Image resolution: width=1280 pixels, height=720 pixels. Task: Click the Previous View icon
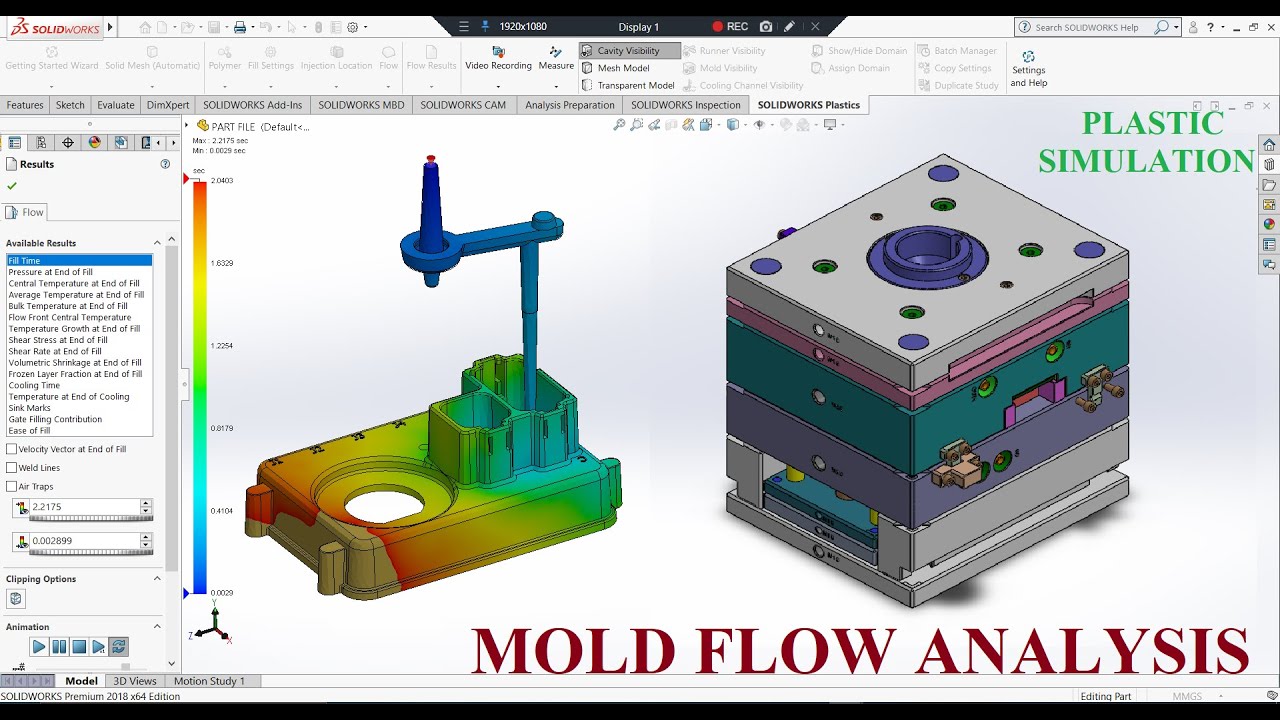(654, 125)
